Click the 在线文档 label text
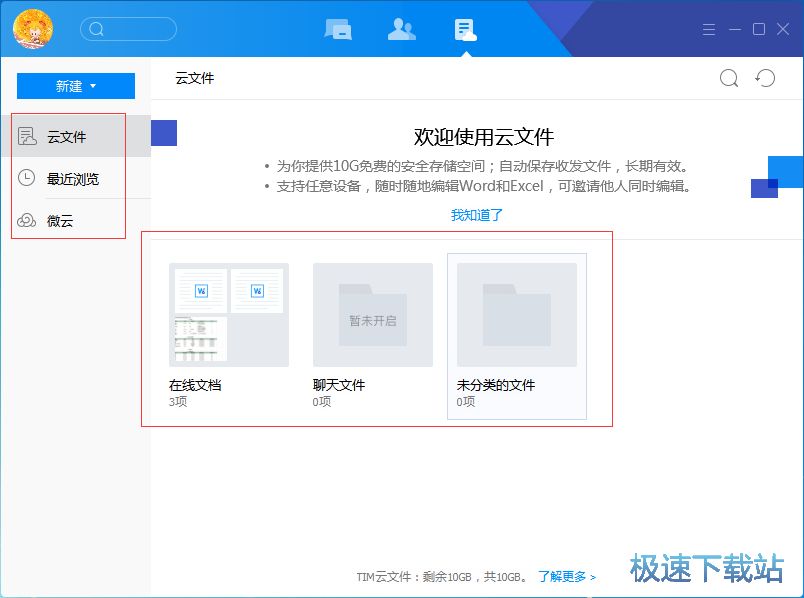Viewport: 804px width, 598px height. [x=195, y=385]
